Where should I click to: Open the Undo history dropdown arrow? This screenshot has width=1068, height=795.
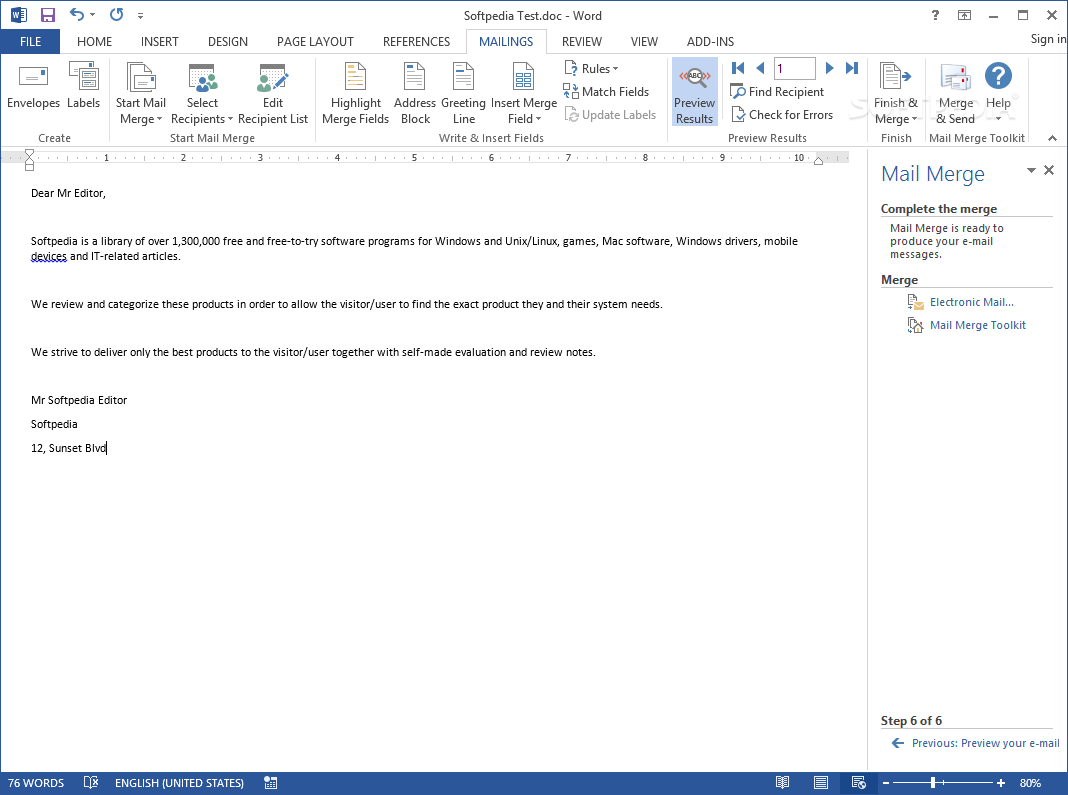click(93, 15)
